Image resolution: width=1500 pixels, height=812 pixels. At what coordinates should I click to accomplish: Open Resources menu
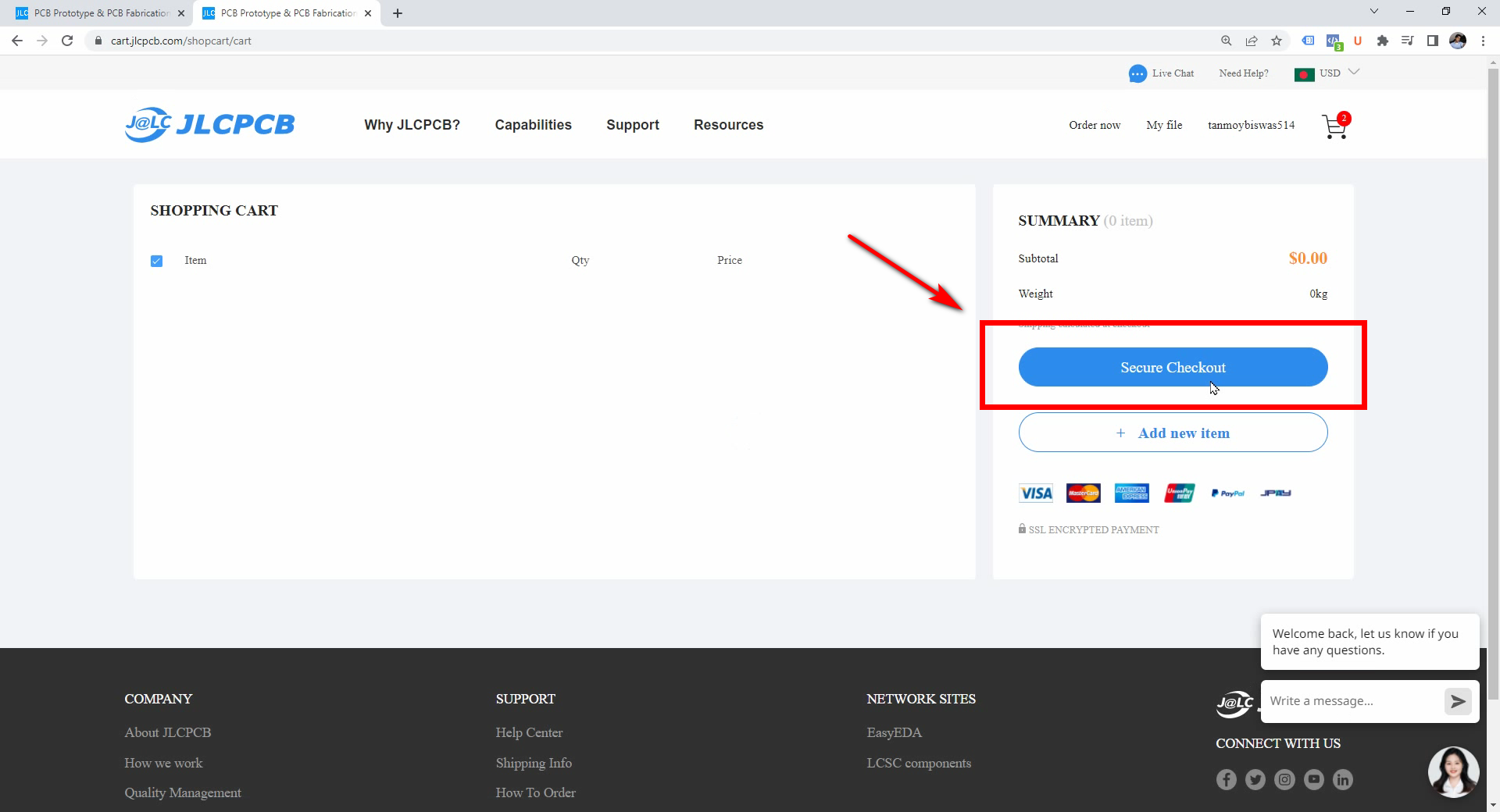[x=728, y=125]
